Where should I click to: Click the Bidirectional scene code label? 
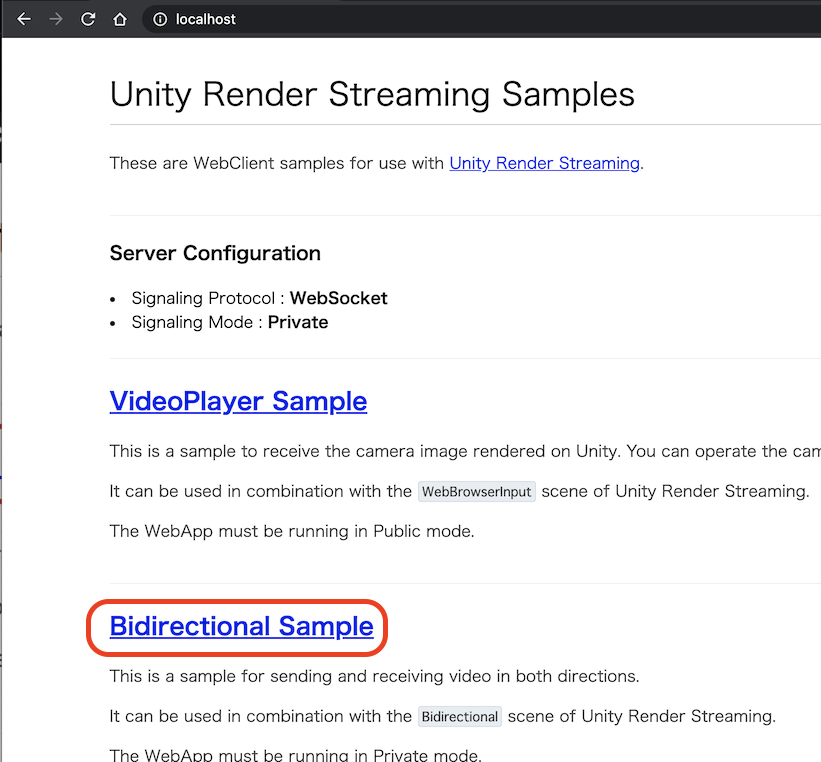pyautogui.click(x=459, y=716)
